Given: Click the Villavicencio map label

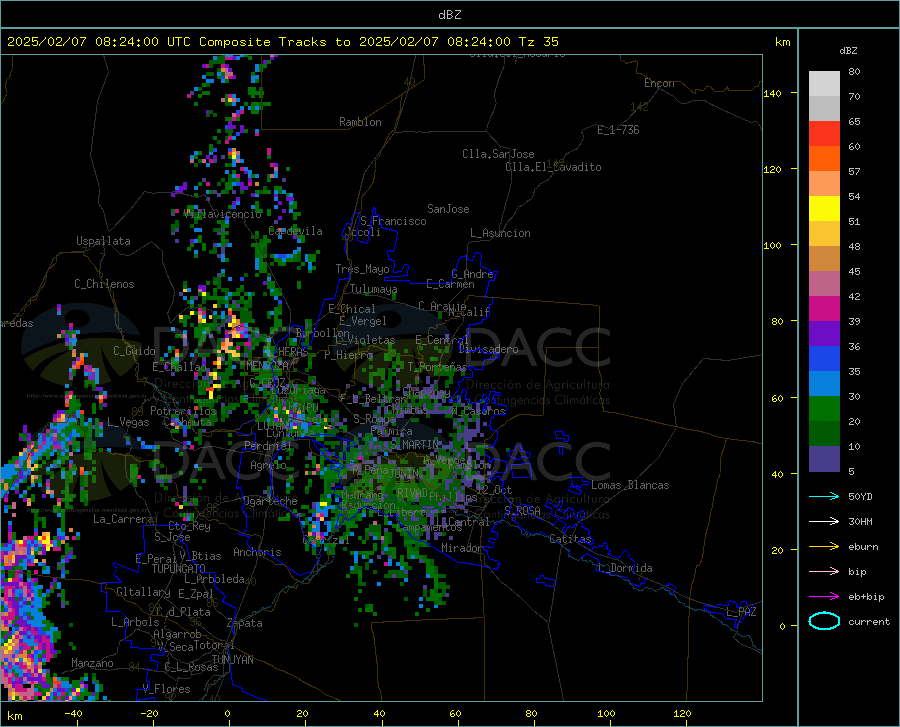Looking at the screenshot, I should pos(223,214).
